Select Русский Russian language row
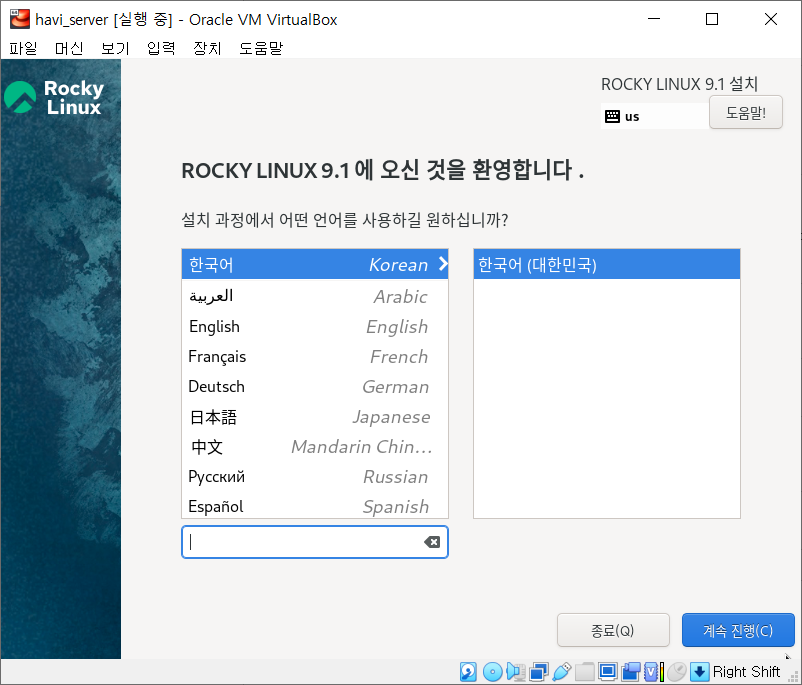Image resolution: width=802 pixels, height=685 pixels. [x=315, y=476]
